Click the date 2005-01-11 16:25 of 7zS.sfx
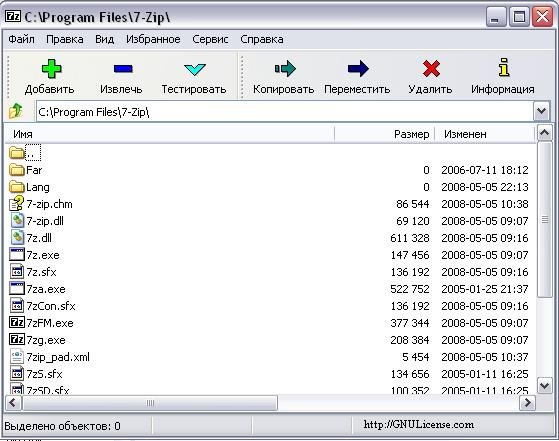 485,374
